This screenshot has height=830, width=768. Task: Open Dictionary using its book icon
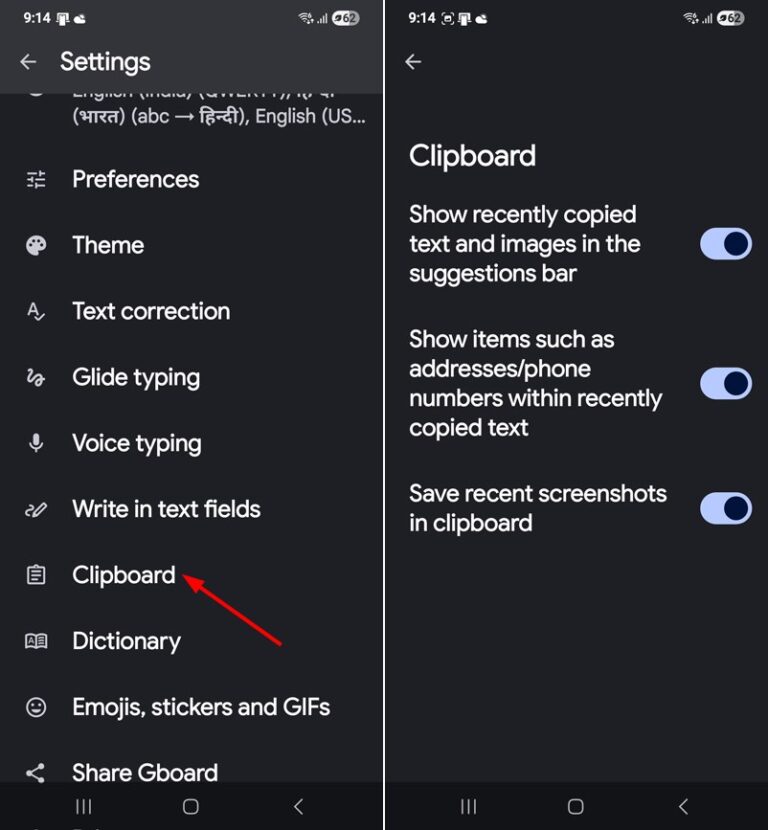click(35, 641)
